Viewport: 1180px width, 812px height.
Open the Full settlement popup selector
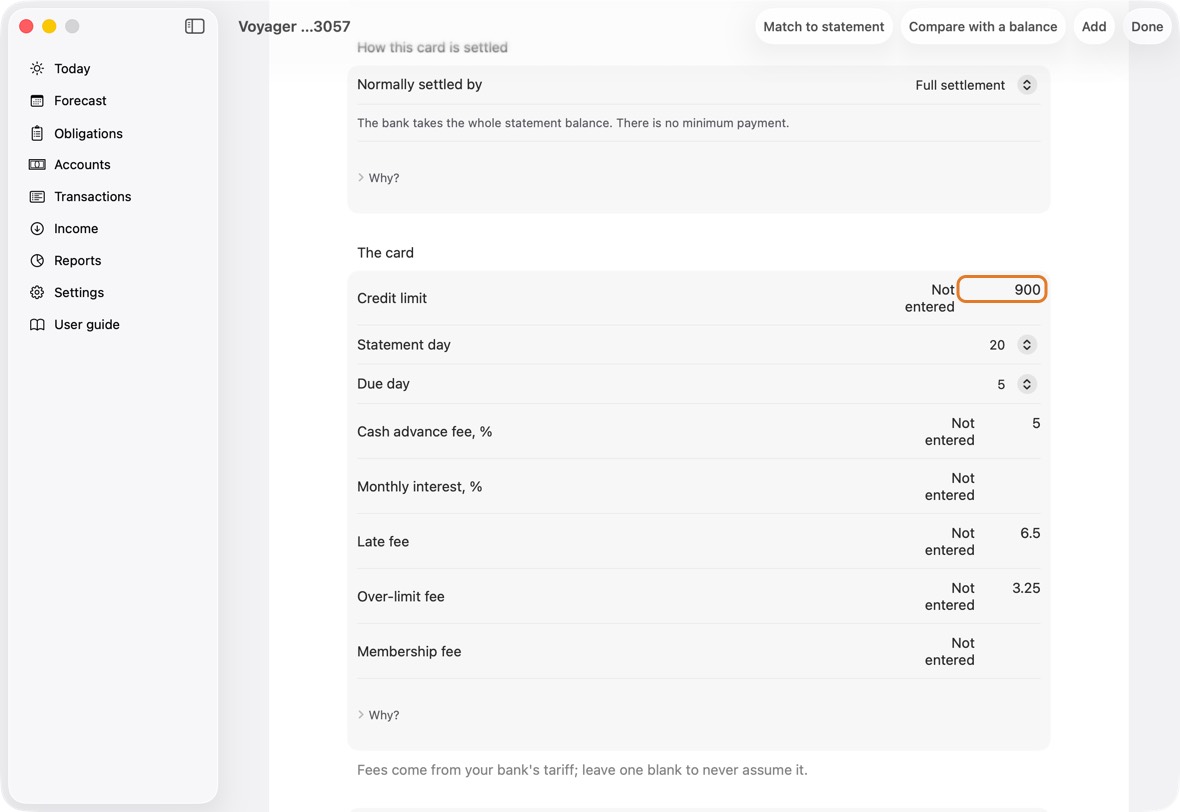click(x=975, y=85)
